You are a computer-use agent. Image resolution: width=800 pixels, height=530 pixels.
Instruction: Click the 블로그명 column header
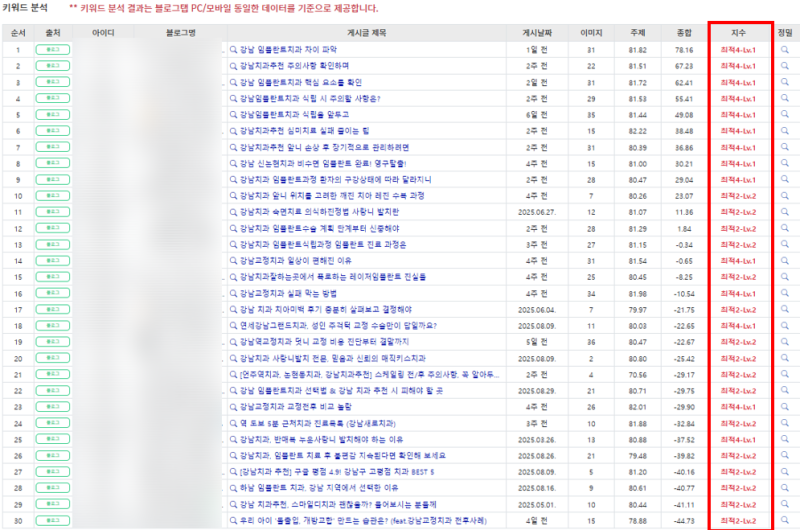tap(181, 33)
